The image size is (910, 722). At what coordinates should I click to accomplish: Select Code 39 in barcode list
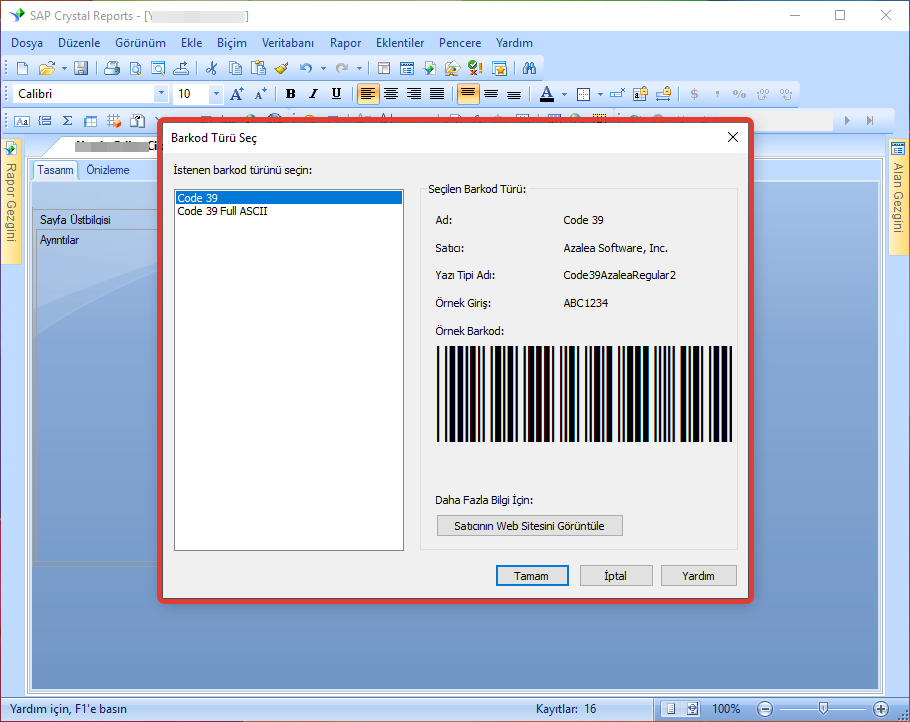(x=288, y=198)
